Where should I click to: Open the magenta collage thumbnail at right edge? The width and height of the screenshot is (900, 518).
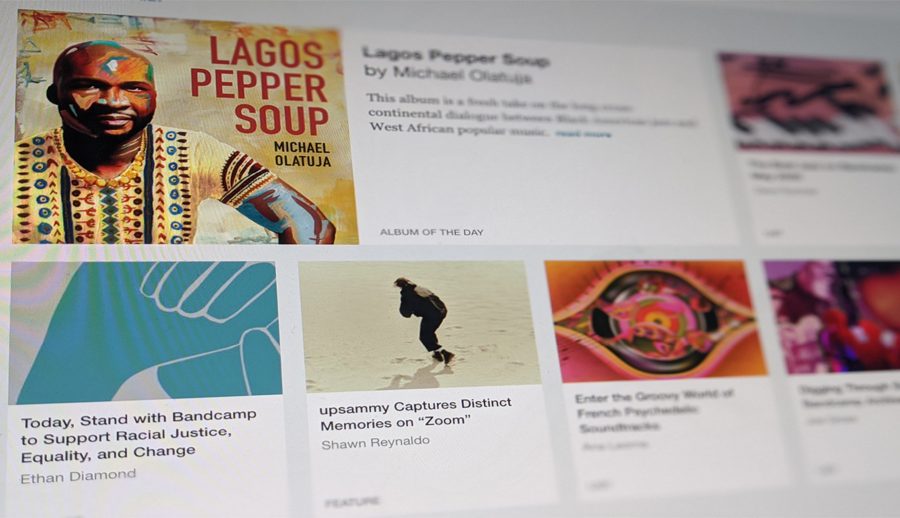(833, 317)
